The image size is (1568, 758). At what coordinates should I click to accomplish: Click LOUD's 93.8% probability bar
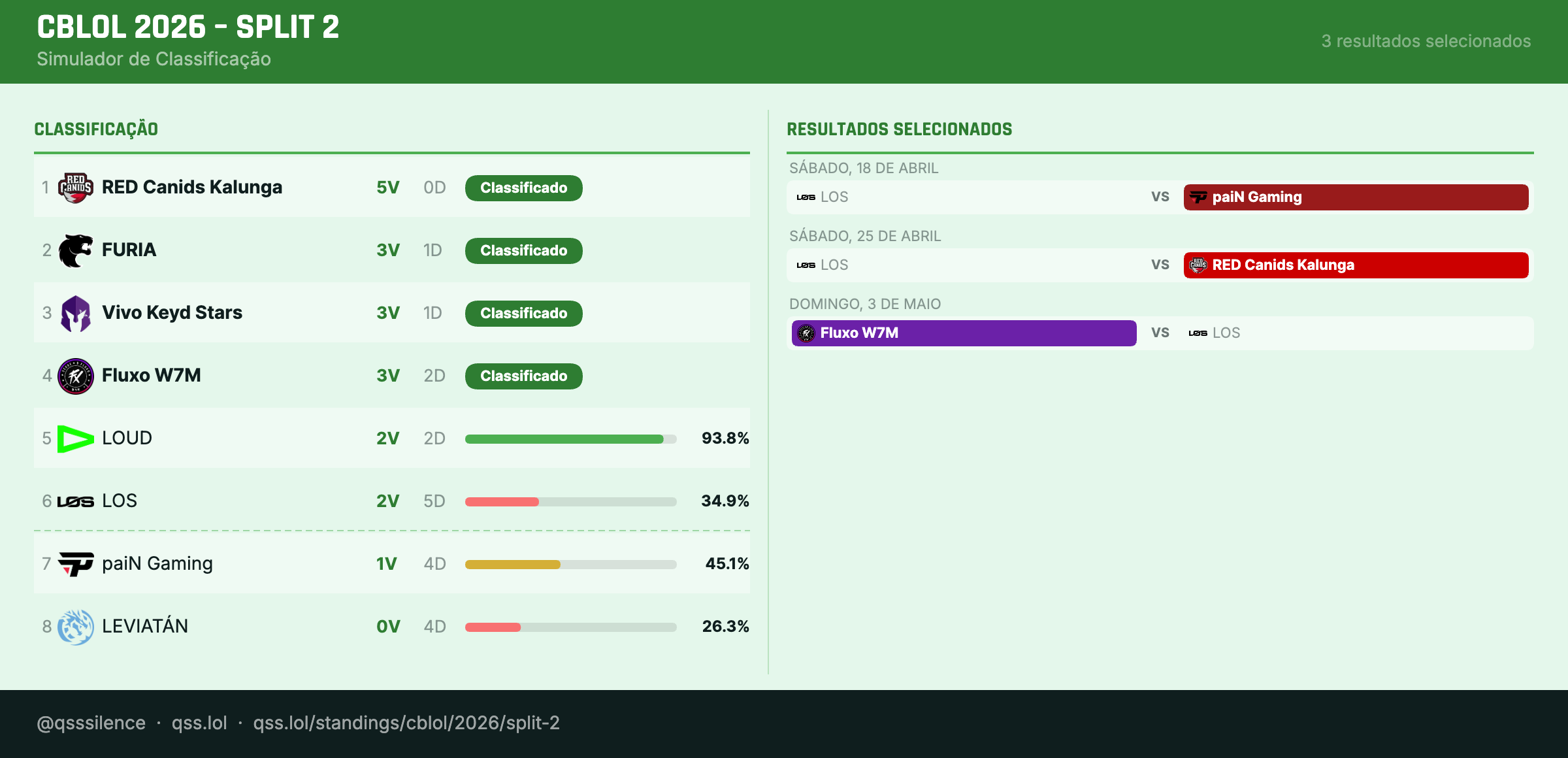click(570, 439)
